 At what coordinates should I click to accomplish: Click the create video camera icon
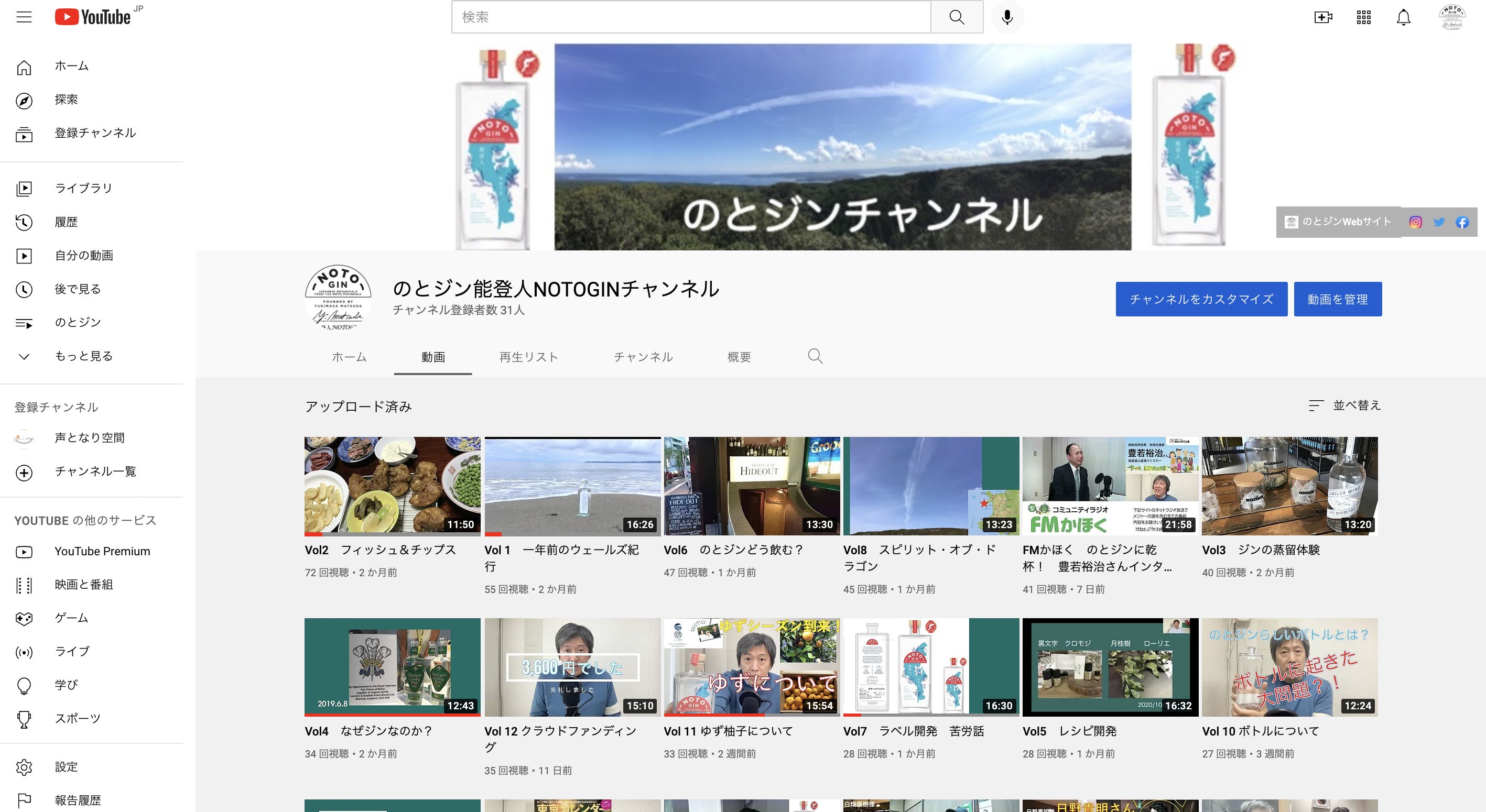[x=1323, y=17]
